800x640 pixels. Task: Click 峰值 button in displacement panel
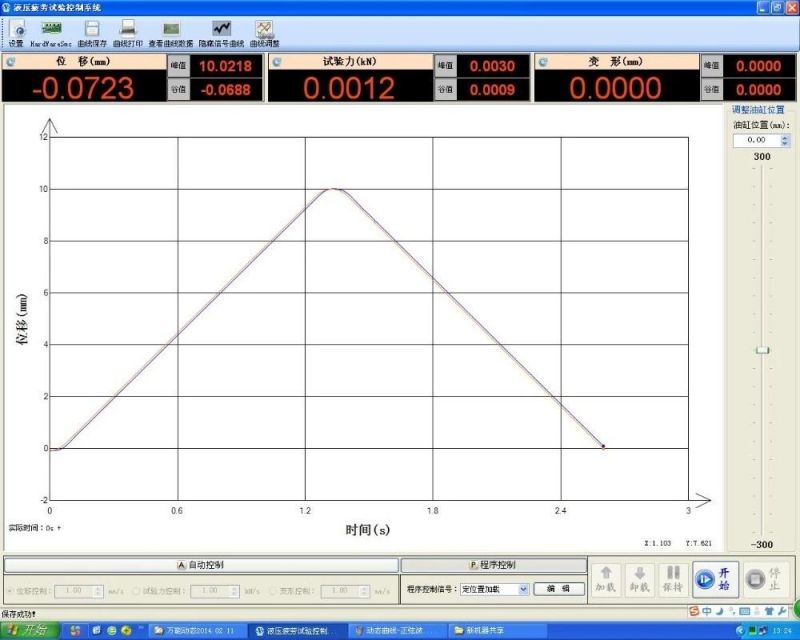coord(179,66)
